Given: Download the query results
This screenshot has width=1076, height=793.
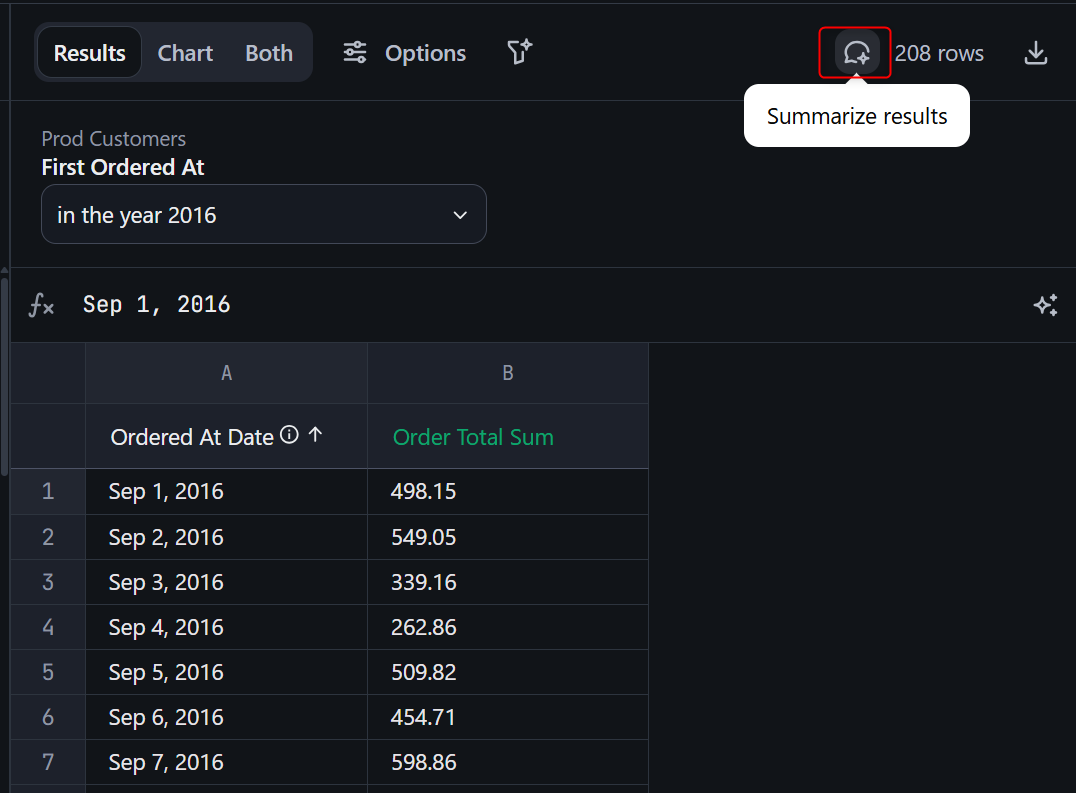Looking at the screenshot, I should [x=1036, y=53].
